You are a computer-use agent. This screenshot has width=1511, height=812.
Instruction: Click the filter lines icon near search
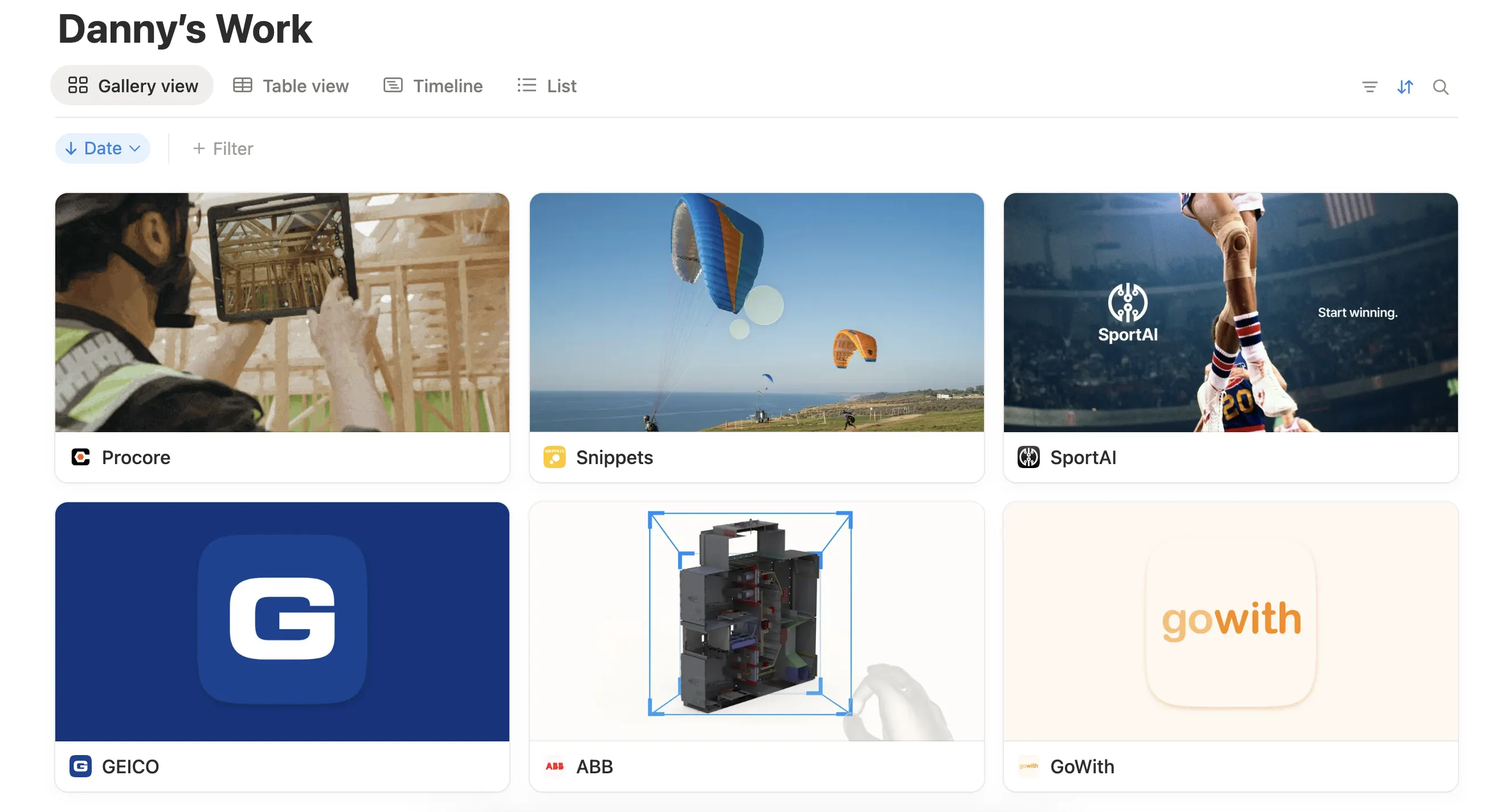pos(1370,87)
